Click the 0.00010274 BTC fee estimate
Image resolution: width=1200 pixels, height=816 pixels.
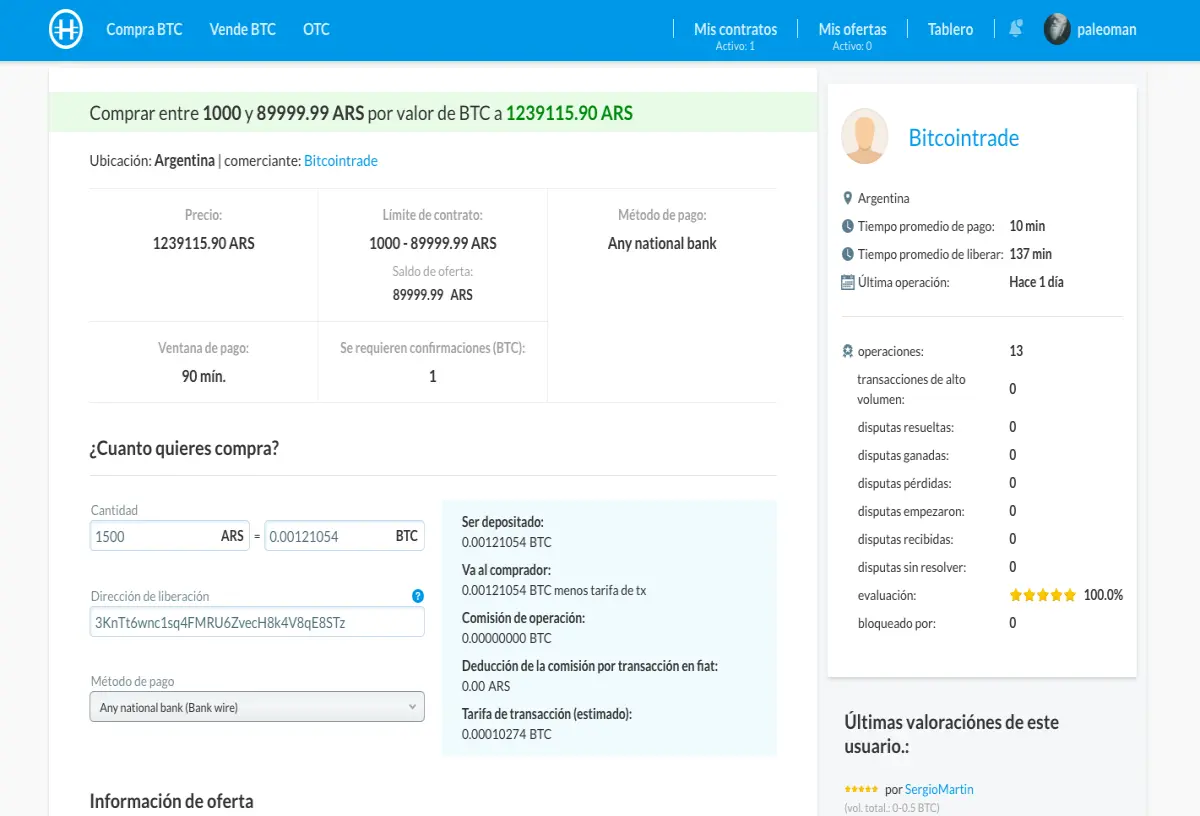coord(506,734)
